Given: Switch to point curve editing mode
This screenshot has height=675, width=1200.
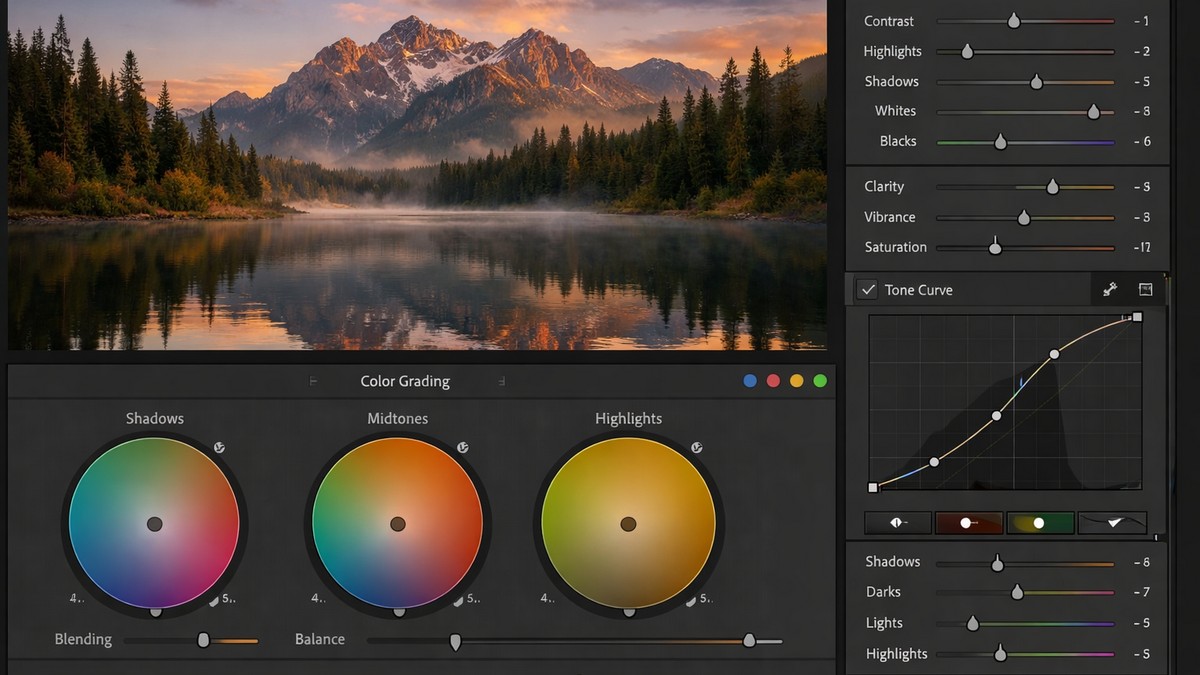Looking at the screenshot, I should 1113,522.
